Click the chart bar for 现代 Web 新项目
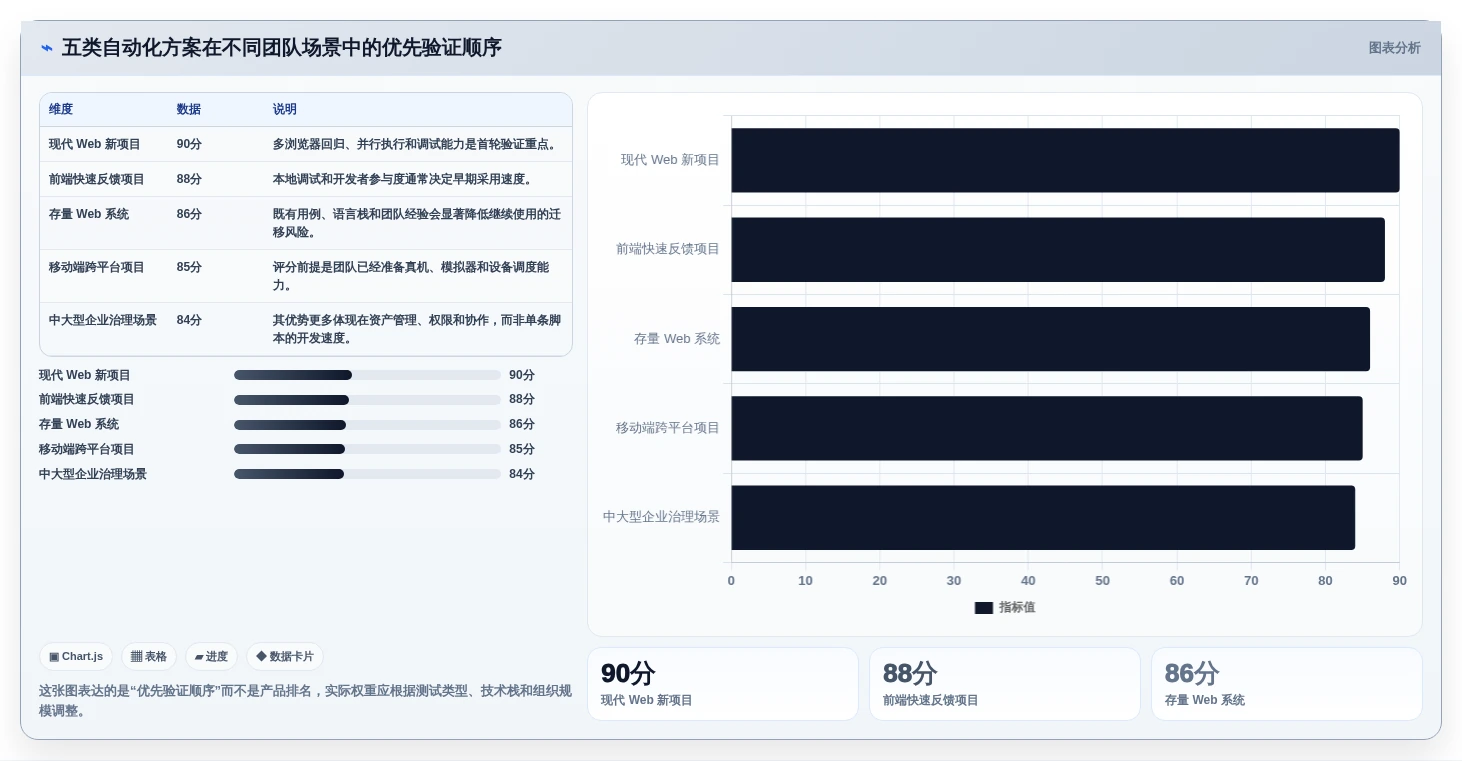The height and width of the screenshot is (761, 1462). (x=1065, y=160)
